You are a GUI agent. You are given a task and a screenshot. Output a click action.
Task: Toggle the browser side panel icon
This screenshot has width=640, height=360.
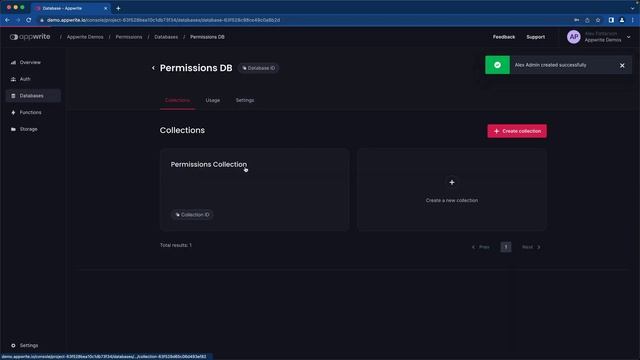(611, 20)
